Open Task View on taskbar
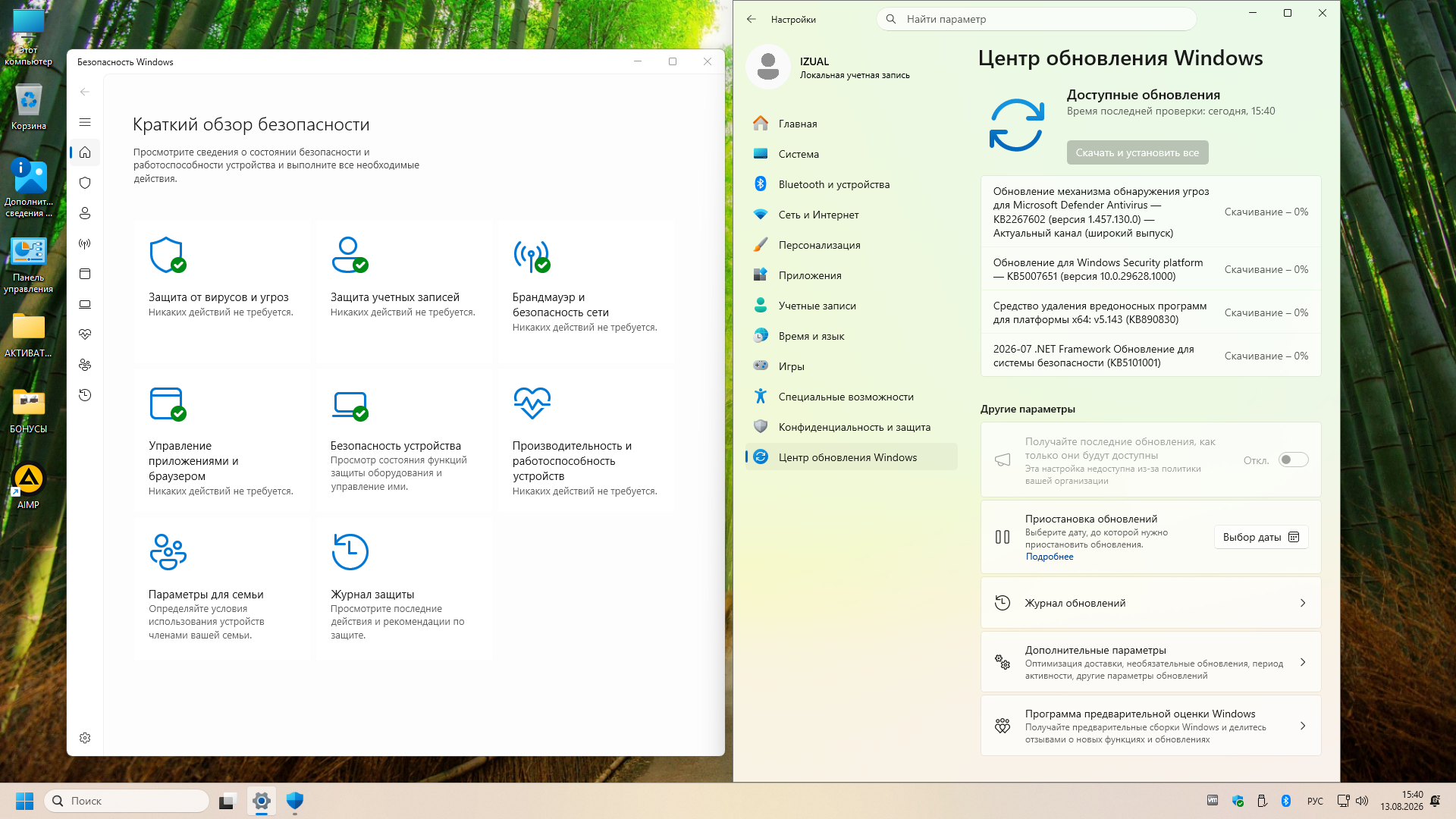Screen dimensions: 1456x819 227,801
